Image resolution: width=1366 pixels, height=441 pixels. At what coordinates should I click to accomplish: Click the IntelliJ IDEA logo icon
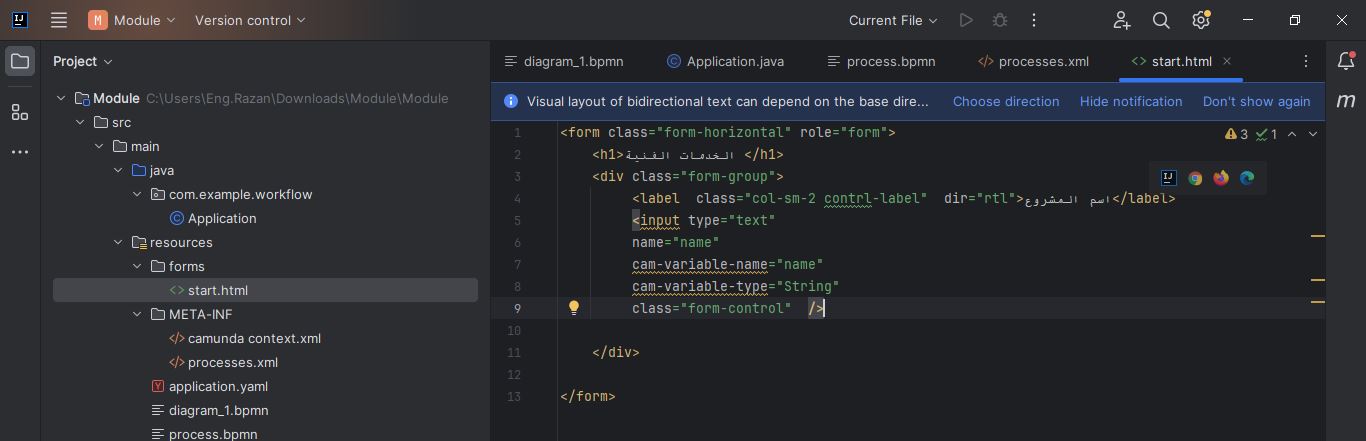[19, 20]
